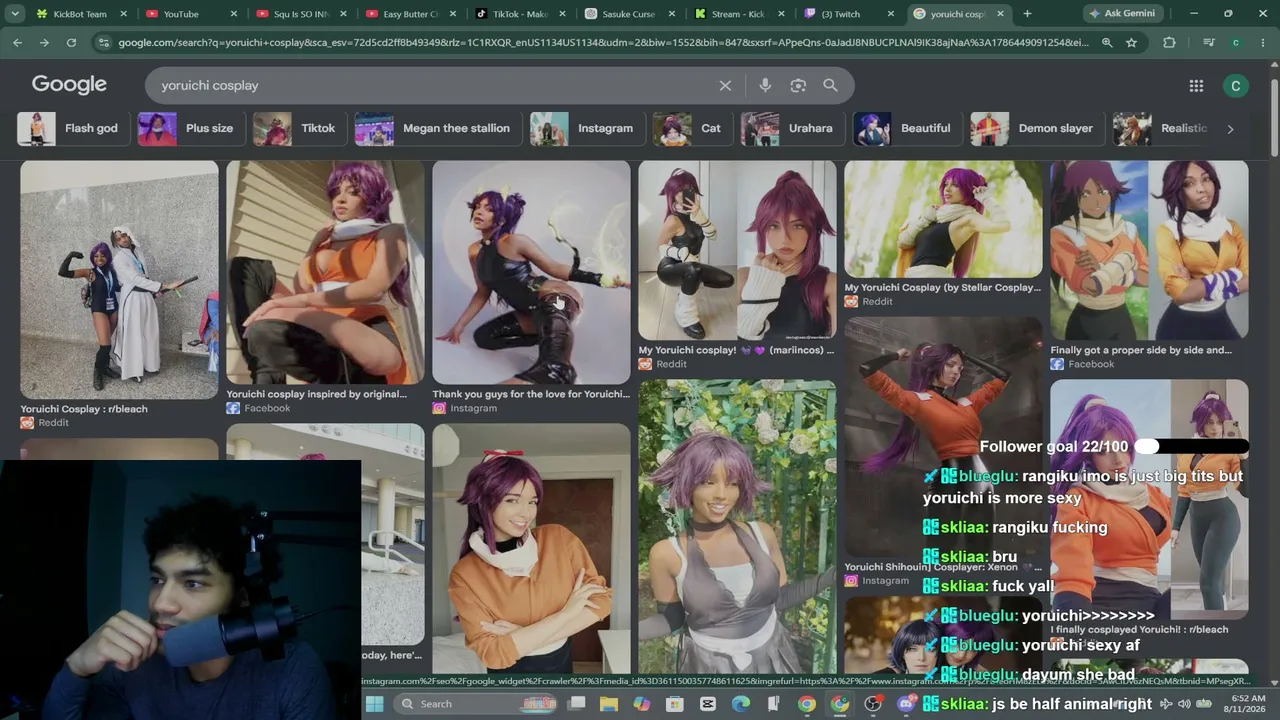
Task: Click the Ask Gemini button
Action: [1121, 14]
